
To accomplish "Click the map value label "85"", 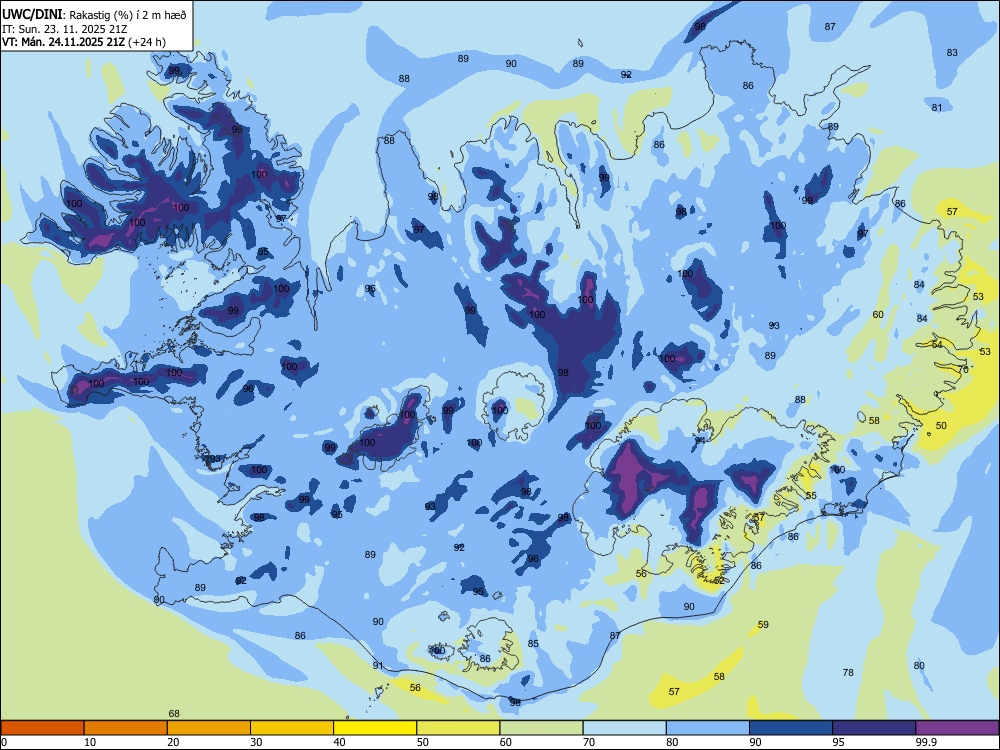I will tap(533, 643).
